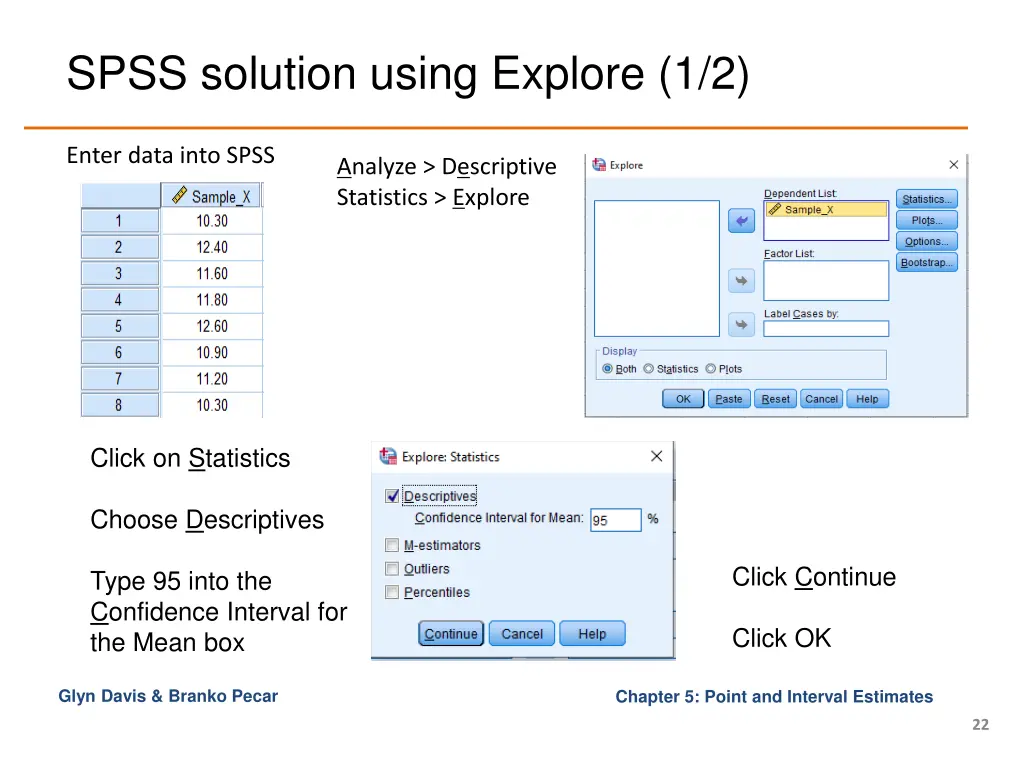Screen dimensions: 1024x768
Task: Select row header 6 in data table
Action: [120, 352]
